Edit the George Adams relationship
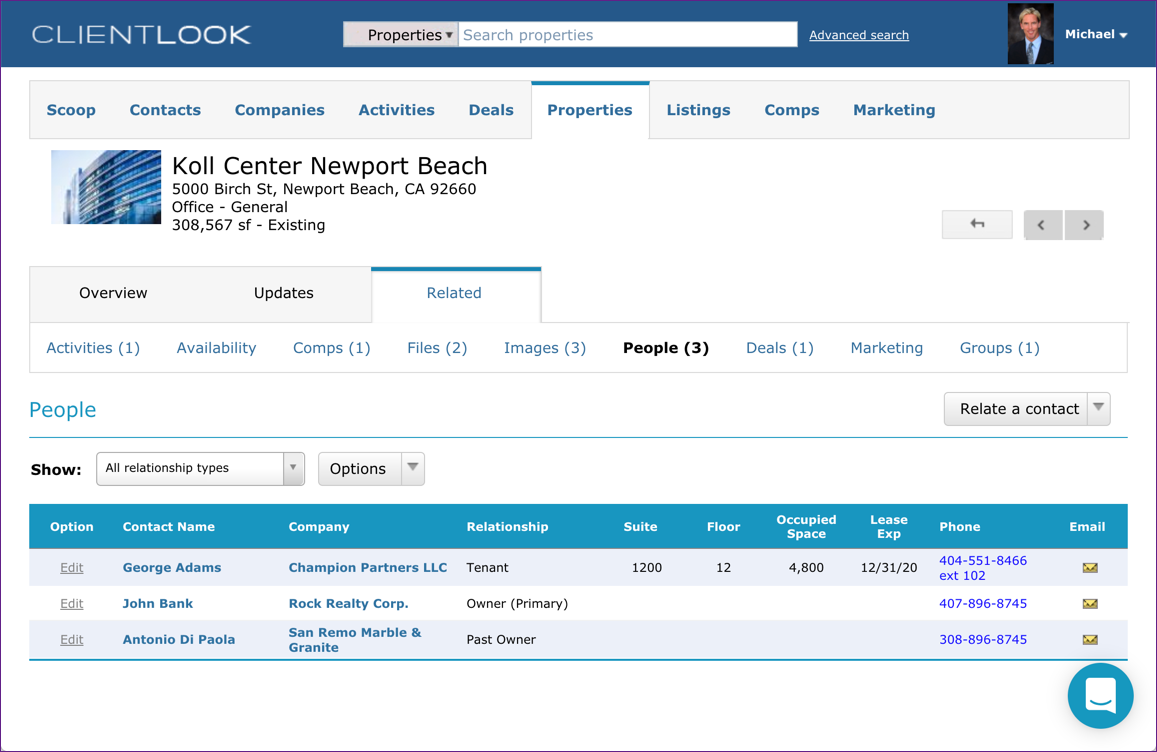 point(72,568)
